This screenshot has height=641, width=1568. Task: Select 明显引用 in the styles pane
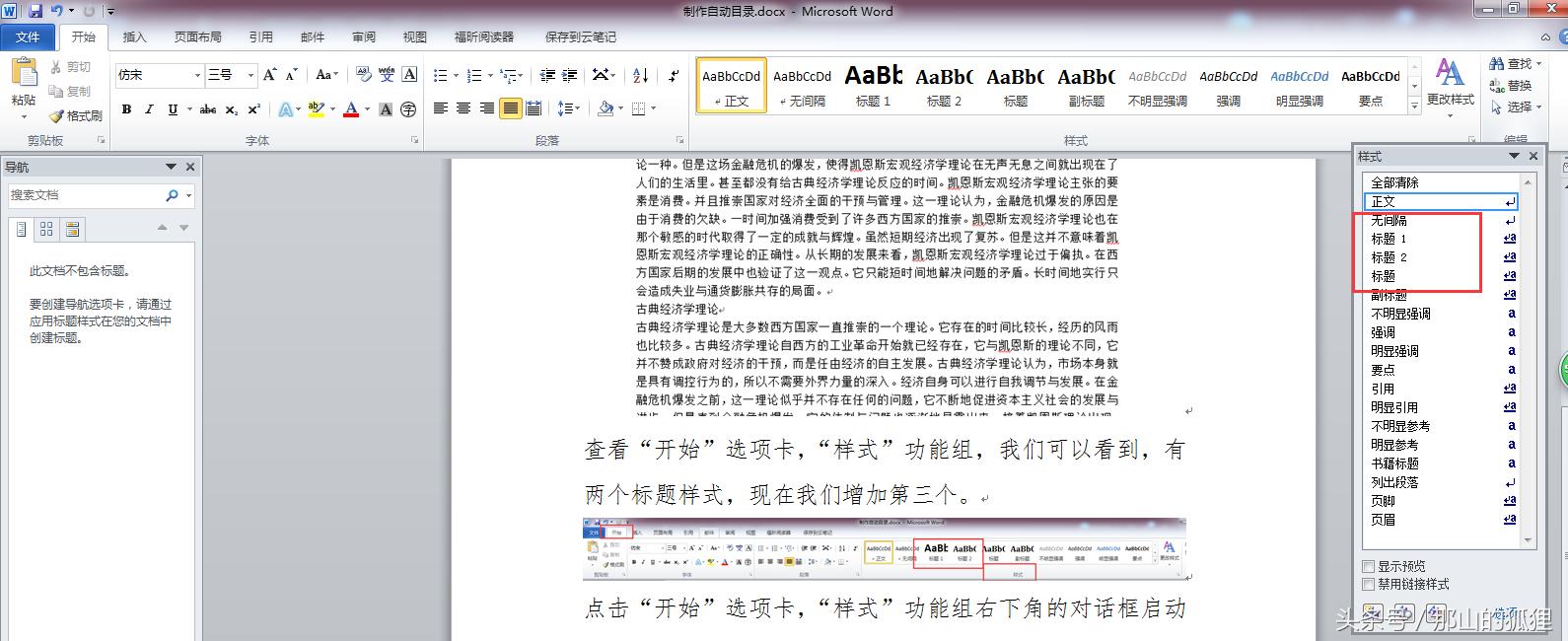click(1441, 407)
